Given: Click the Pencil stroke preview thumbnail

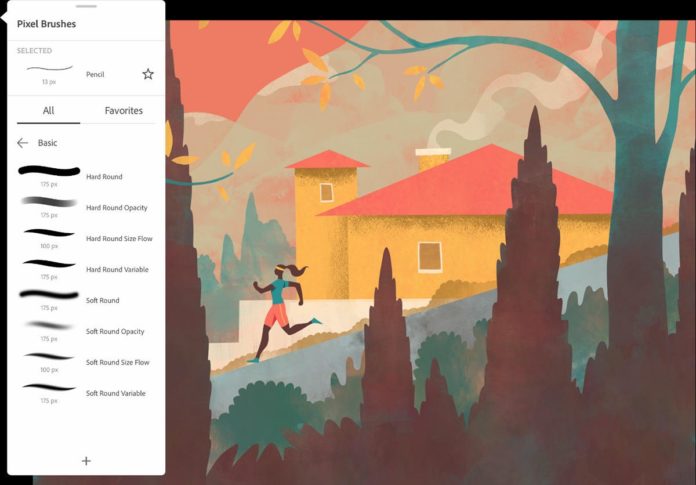Looking at the screenshot, I should click(49, 68).
